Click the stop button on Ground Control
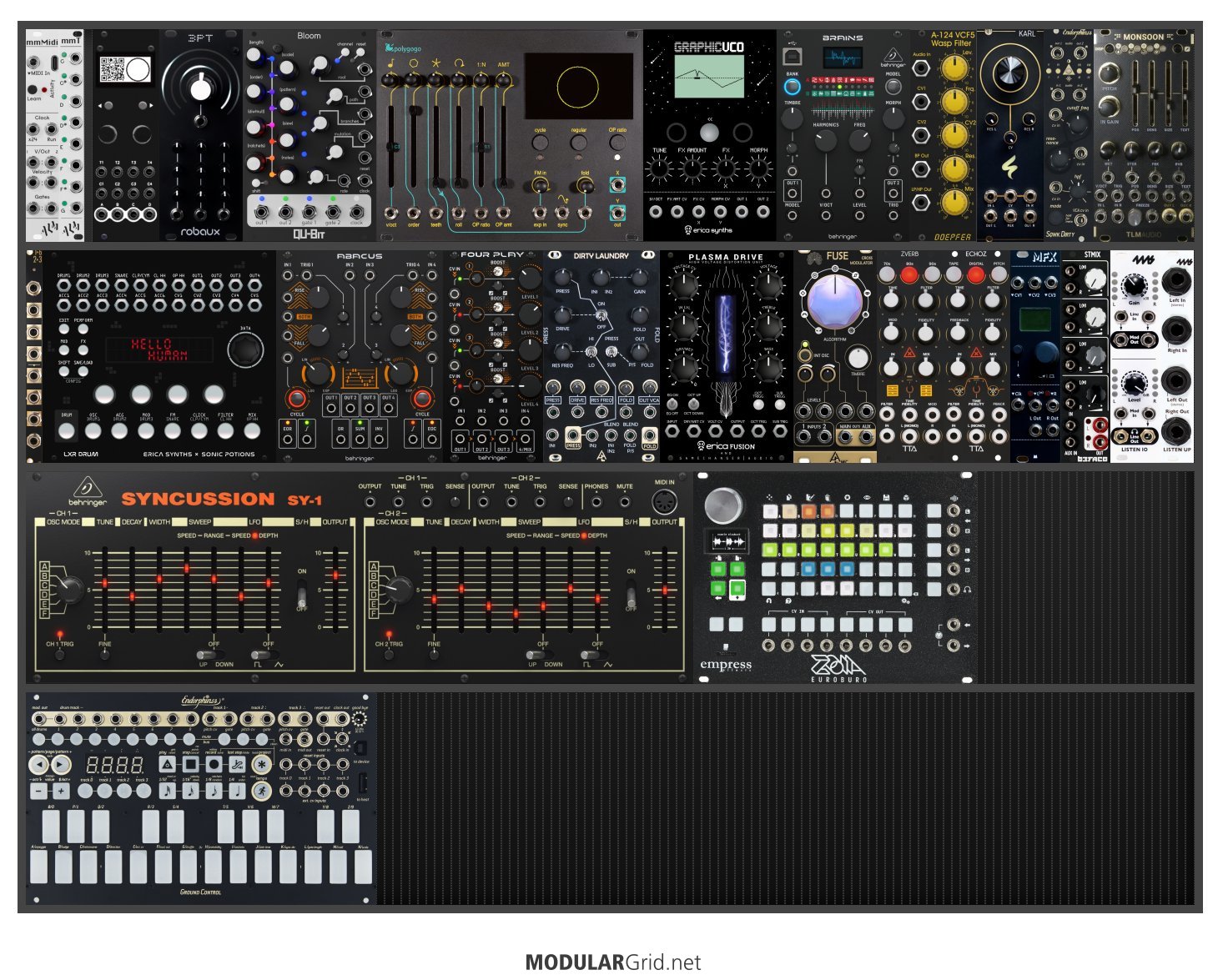Image resolution: width=1228 pixels, height=980 pixels. [191, 763]
